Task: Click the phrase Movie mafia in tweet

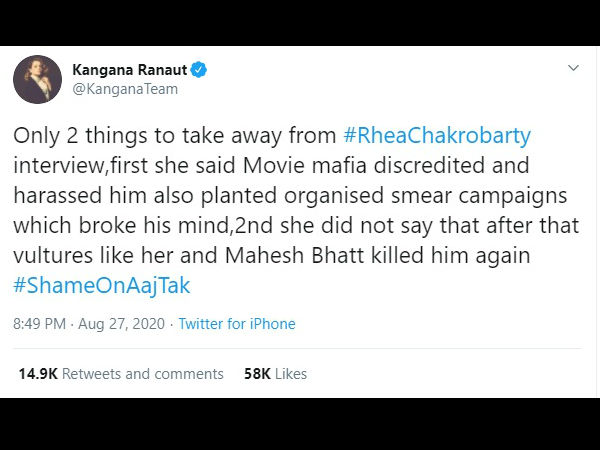Action: tap(305, 165)
